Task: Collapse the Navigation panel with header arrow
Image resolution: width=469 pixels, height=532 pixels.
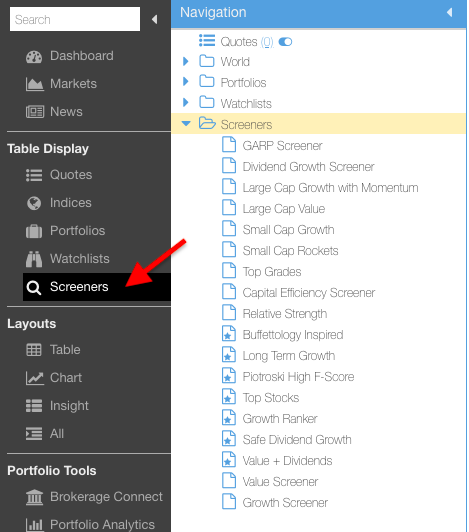Action: click(450, 13)
